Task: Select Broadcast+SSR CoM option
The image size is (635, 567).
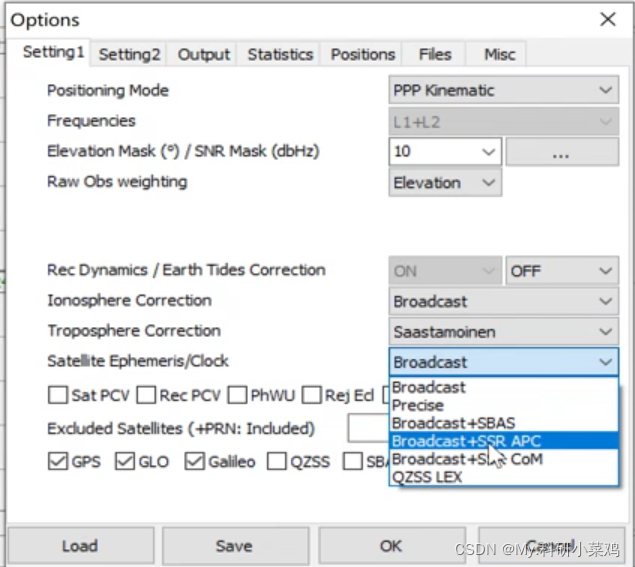Action: pos(503,459)
